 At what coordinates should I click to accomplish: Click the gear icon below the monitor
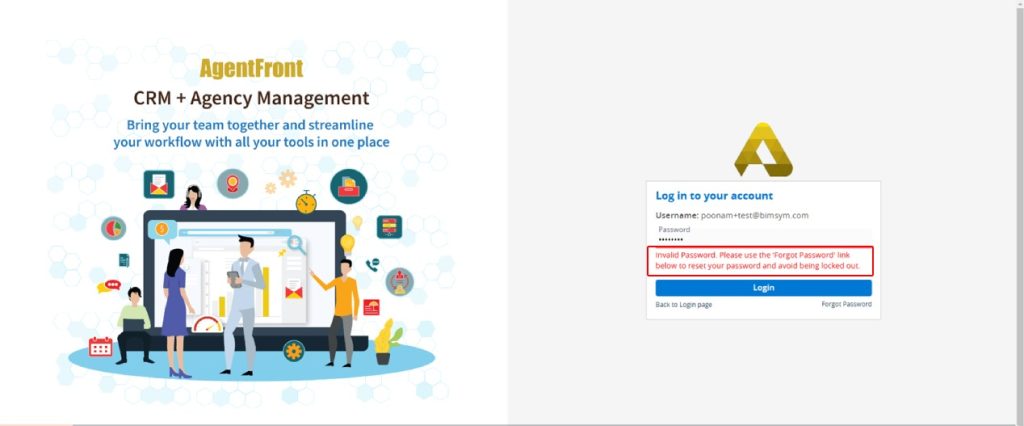click(x=293, y=350)
